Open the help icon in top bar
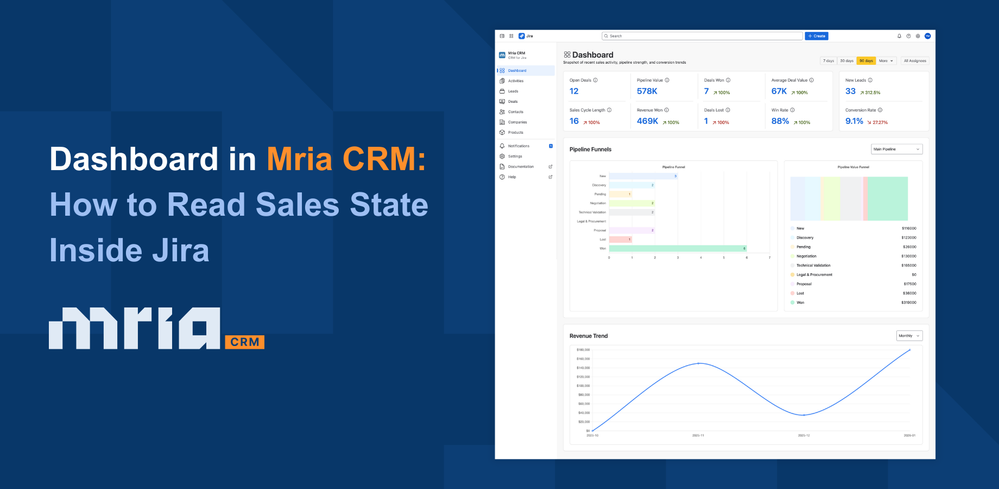Image resolution: width=999 pixels, height=489 pixels. [909, 36]
